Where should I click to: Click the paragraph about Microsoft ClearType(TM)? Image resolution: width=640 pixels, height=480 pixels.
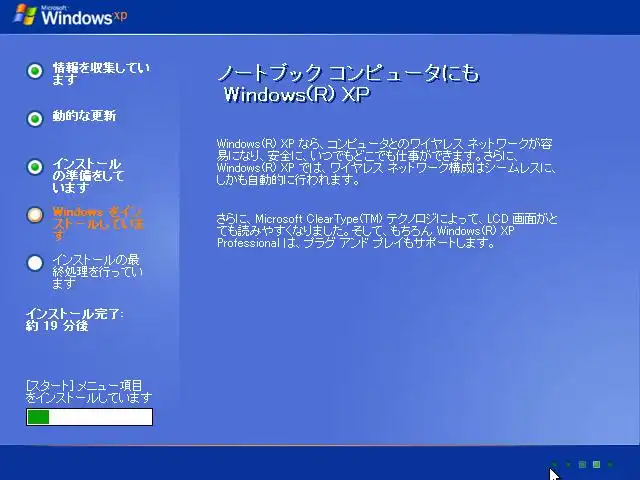[x=387, y=231]
